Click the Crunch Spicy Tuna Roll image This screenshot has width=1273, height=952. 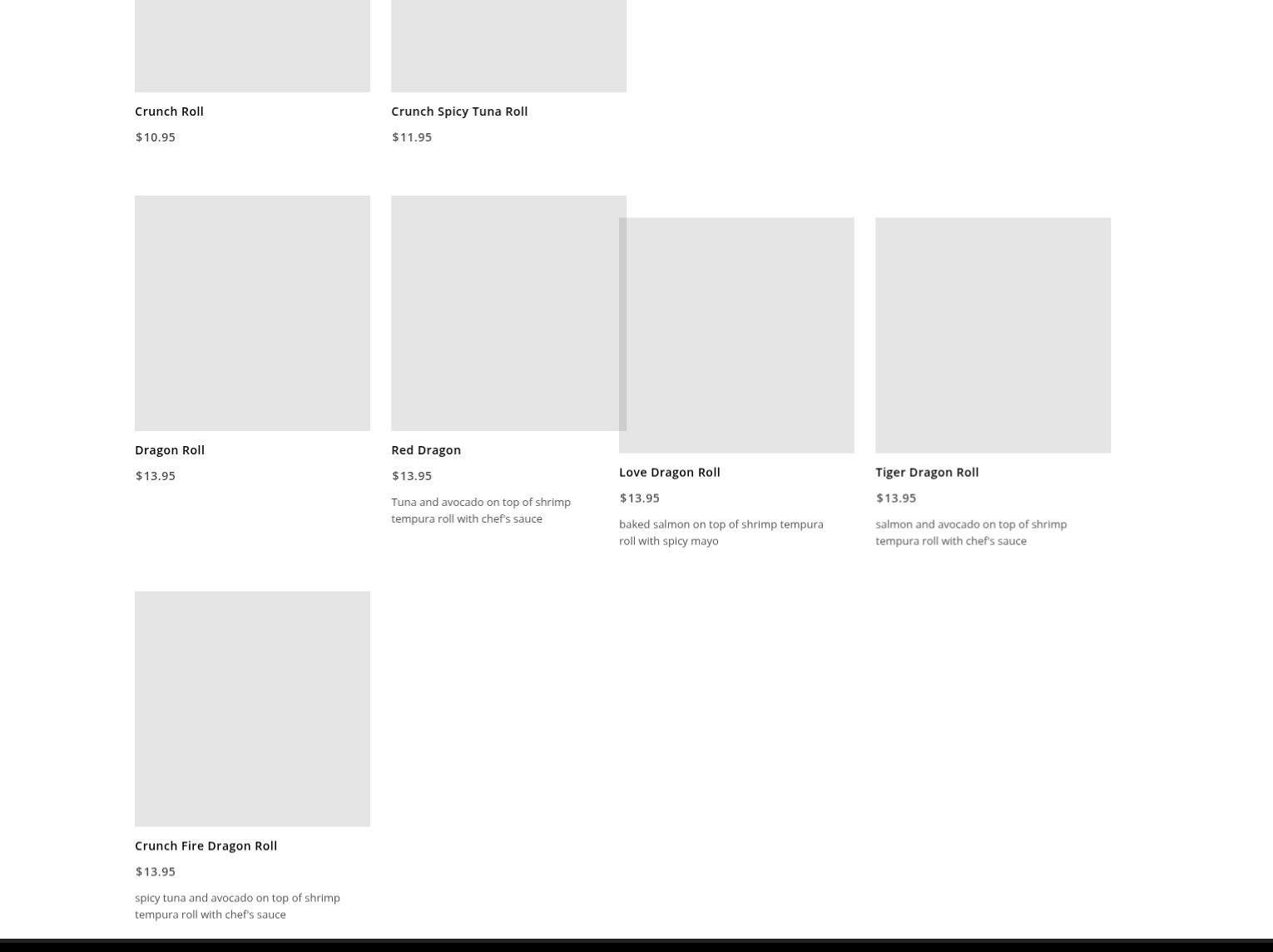(508, 46)
